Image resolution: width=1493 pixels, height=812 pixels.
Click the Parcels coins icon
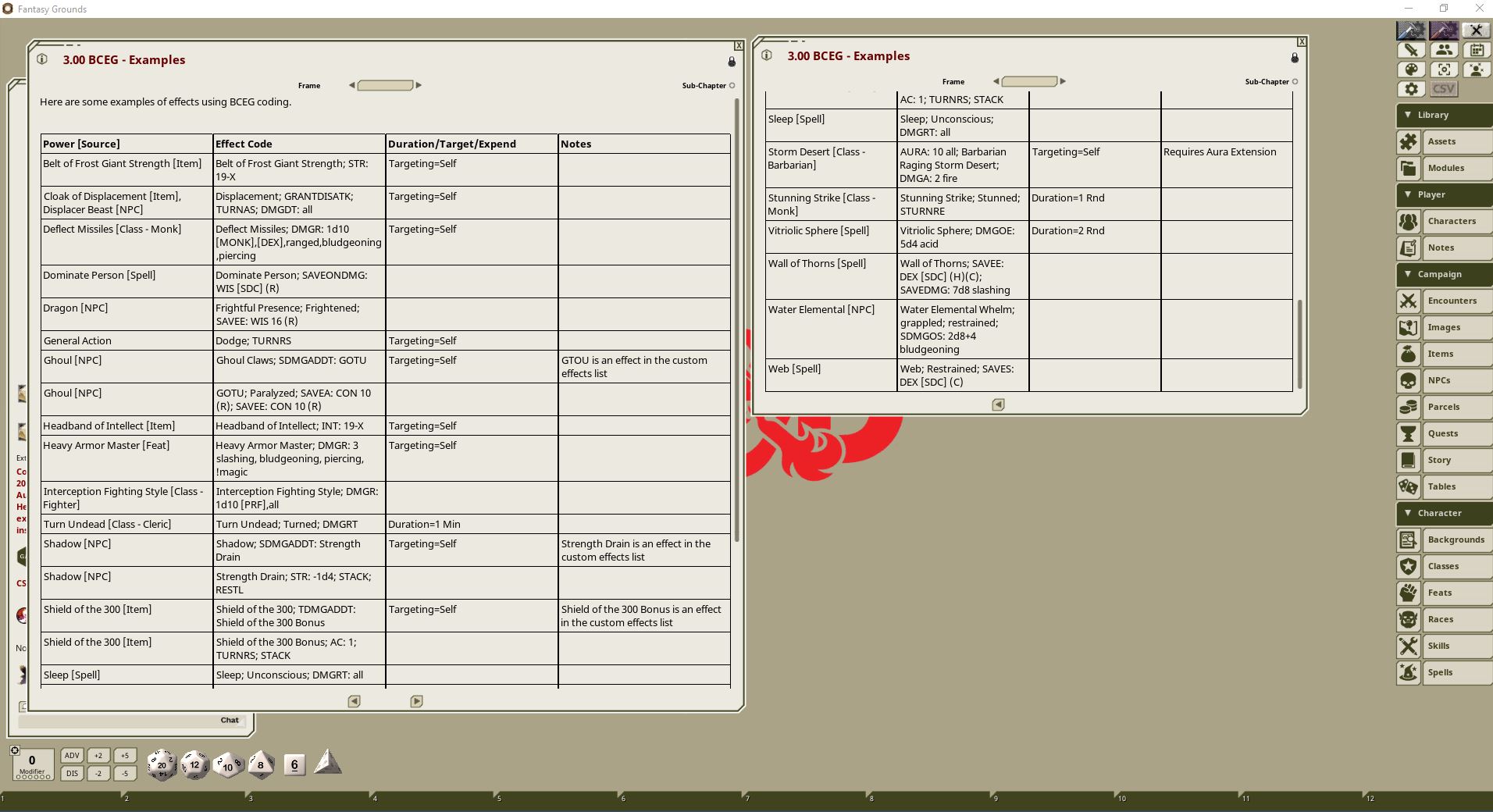(1409, 407)
